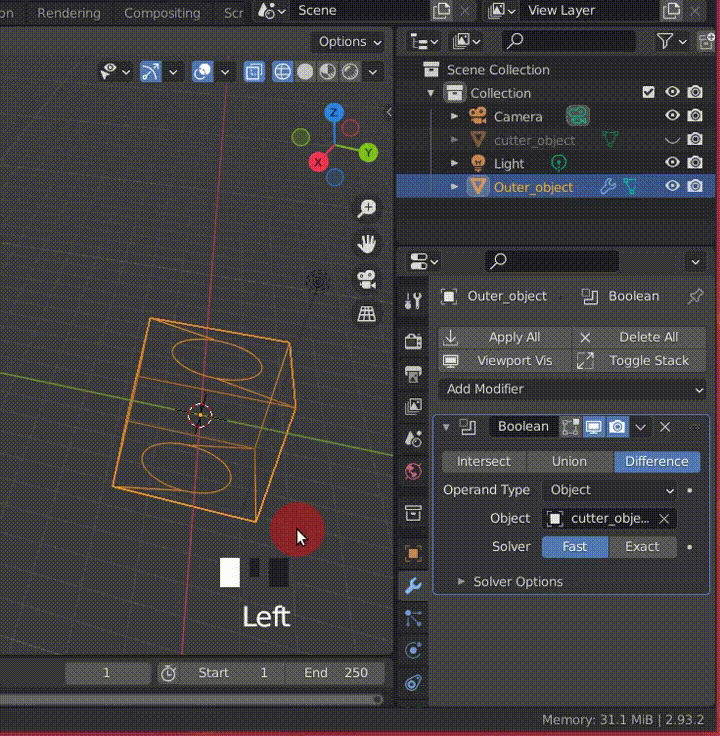Screen dimensions: 720x736
Task: Click the Z axis on navigation gizmo
Action: (x=334, y=113)
